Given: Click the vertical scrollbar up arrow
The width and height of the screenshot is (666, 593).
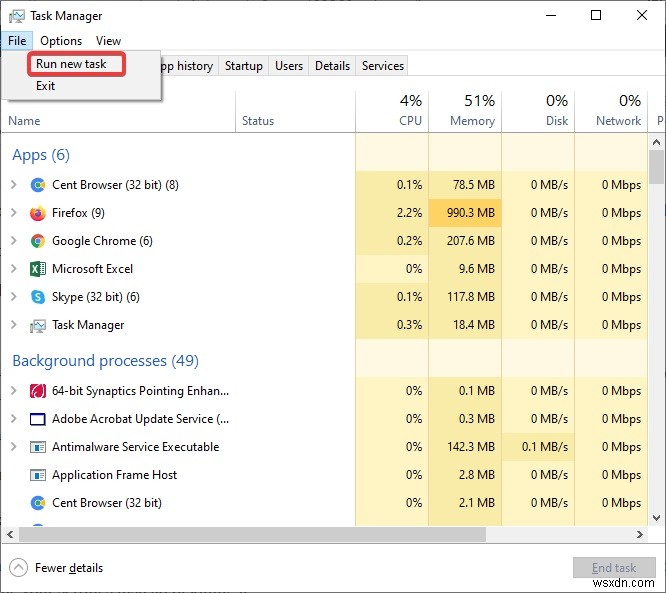Looking at the screenshot, I should (x=657, y=142).
